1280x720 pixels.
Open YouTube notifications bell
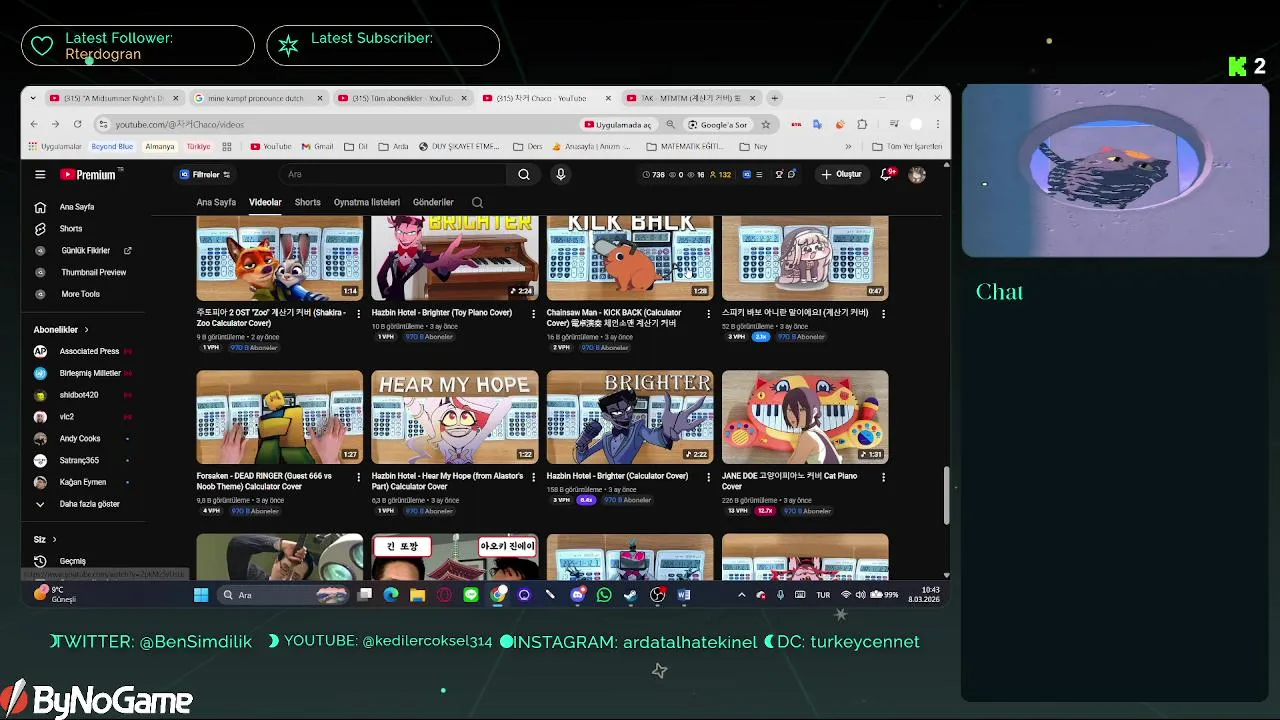tap(886, 174)
